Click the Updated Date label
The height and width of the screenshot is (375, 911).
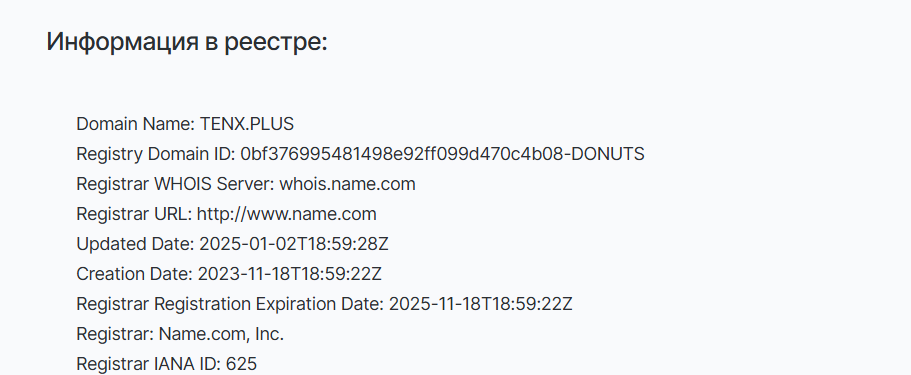pyautogui.click(x=135, y=244)
